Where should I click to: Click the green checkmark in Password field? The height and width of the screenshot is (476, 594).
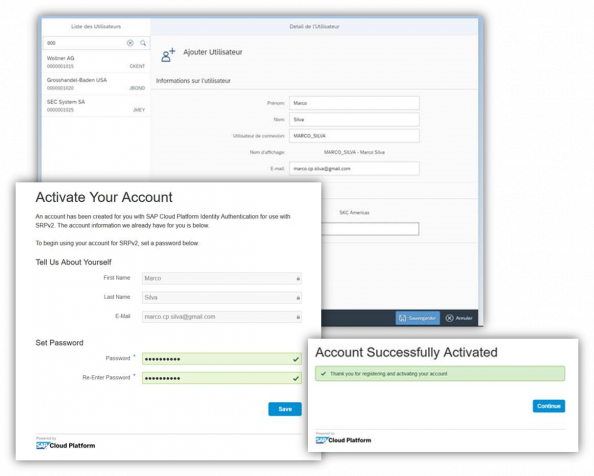point(296,359)
